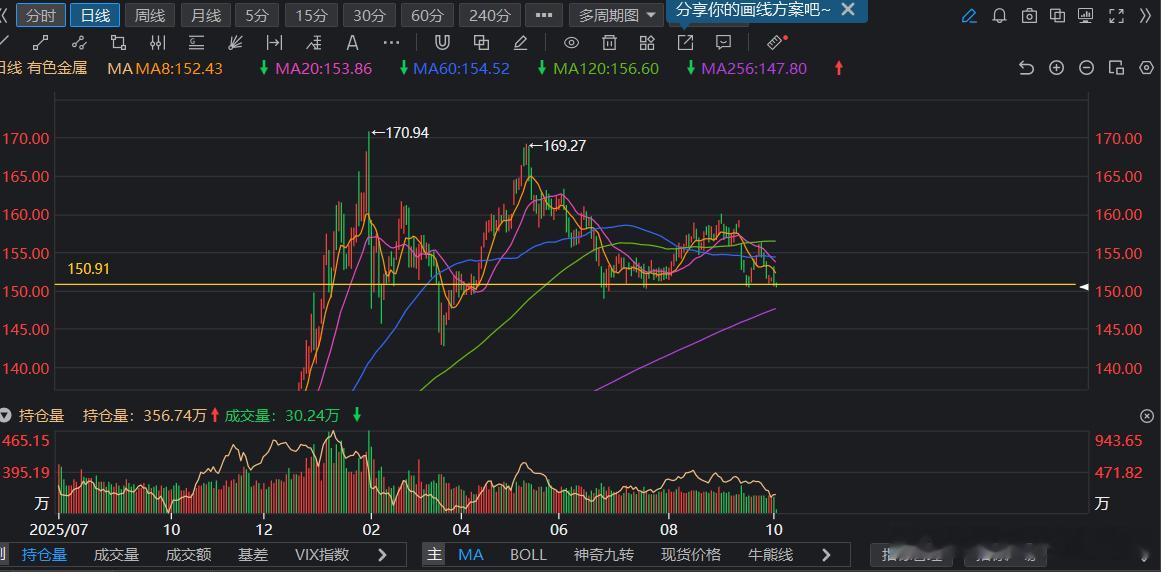This screenshot has width=1161, height=572.
Task: Switch to 分时 intraday chart
Action: (41, 15)
